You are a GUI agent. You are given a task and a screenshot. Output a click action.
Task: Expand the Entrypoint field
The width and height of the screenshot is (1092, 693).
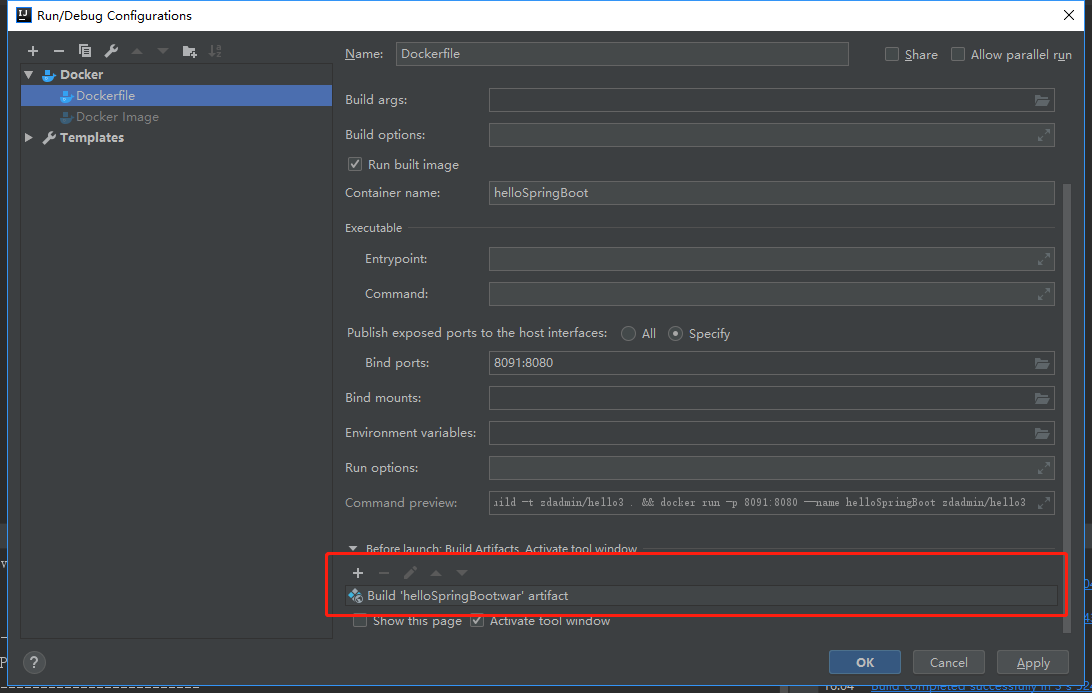[x=1043, y=259]
